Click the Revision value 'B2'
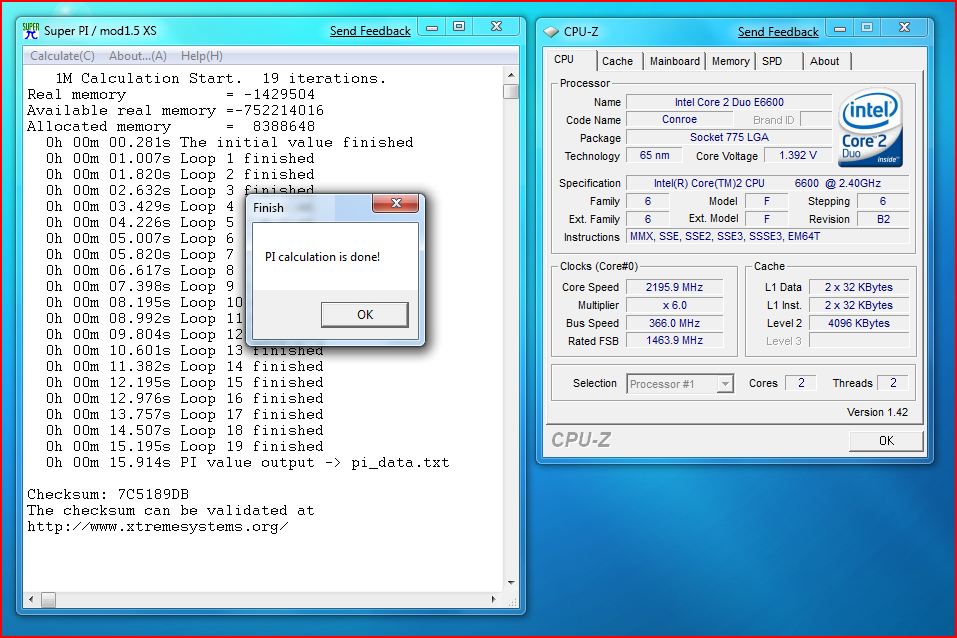Screen dimensions: 957x638 883,219
